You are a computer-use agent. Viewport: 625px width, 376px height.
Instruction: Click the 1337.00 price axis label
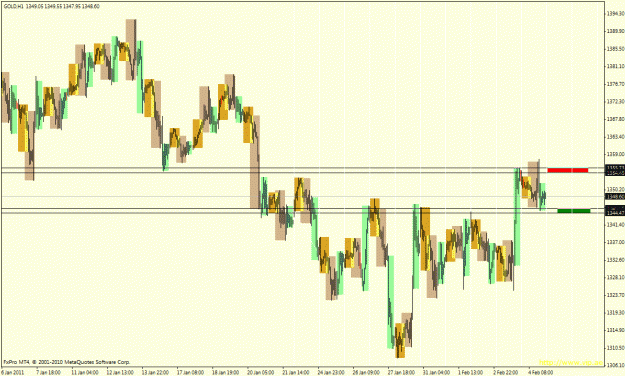pyautogui.click(x=616, y=242)
